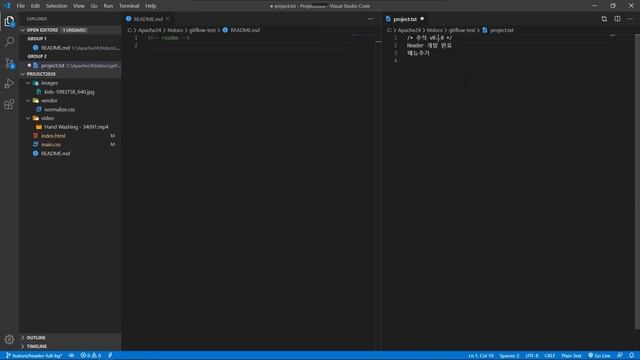The height and width of the screenshot is (360, 640).
Task: Click the GROUP 1 label
Action: tap(37, 38)
